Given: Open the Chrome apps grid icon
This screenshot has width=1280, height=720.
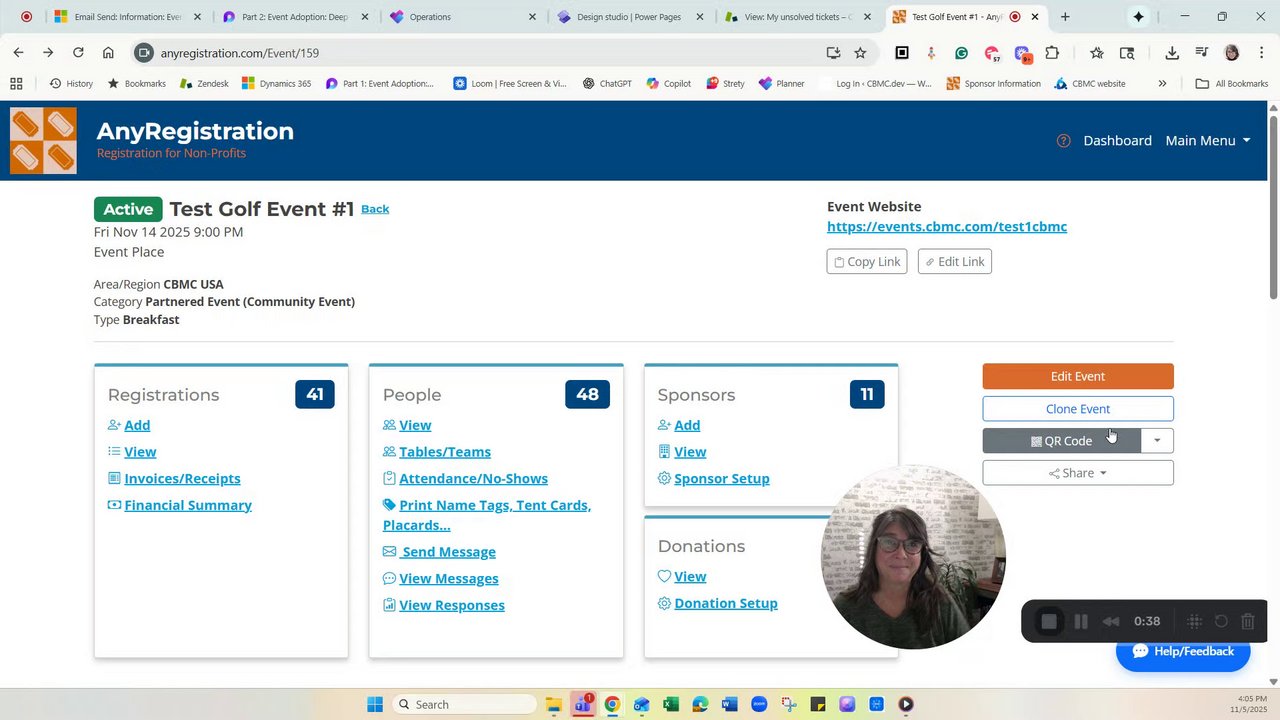Looking at the screenshot, I should (x=16, y=84).
